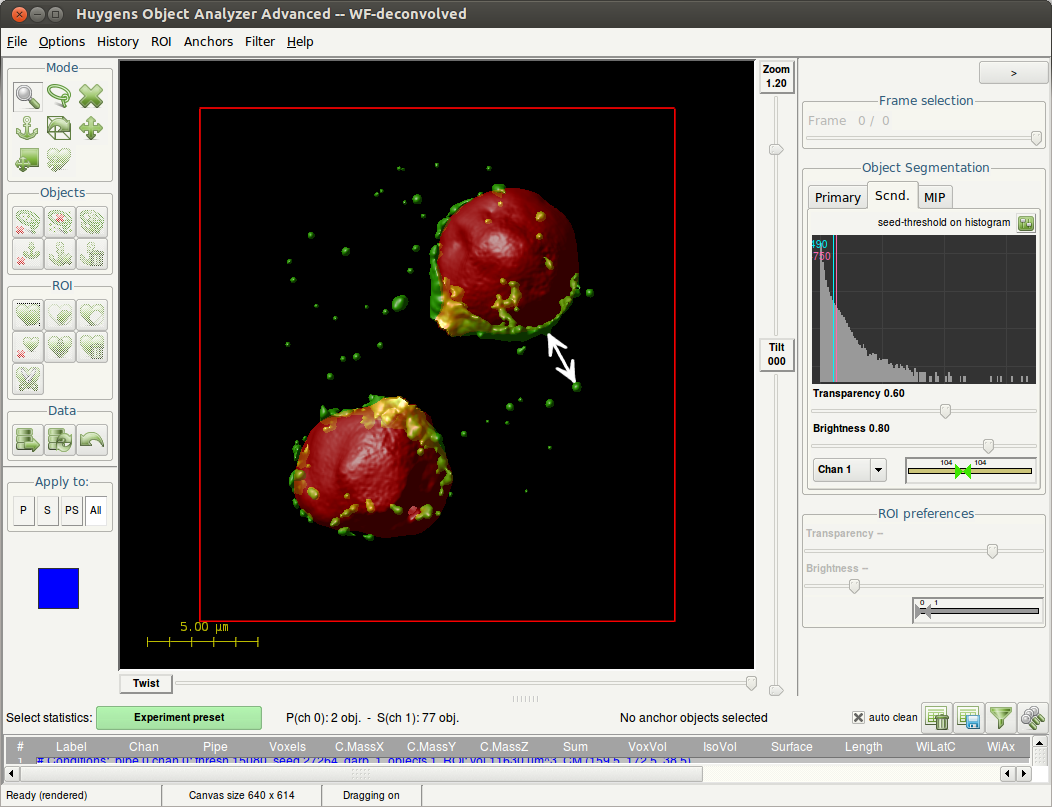Click the delete table trash icon

(937, 717)
